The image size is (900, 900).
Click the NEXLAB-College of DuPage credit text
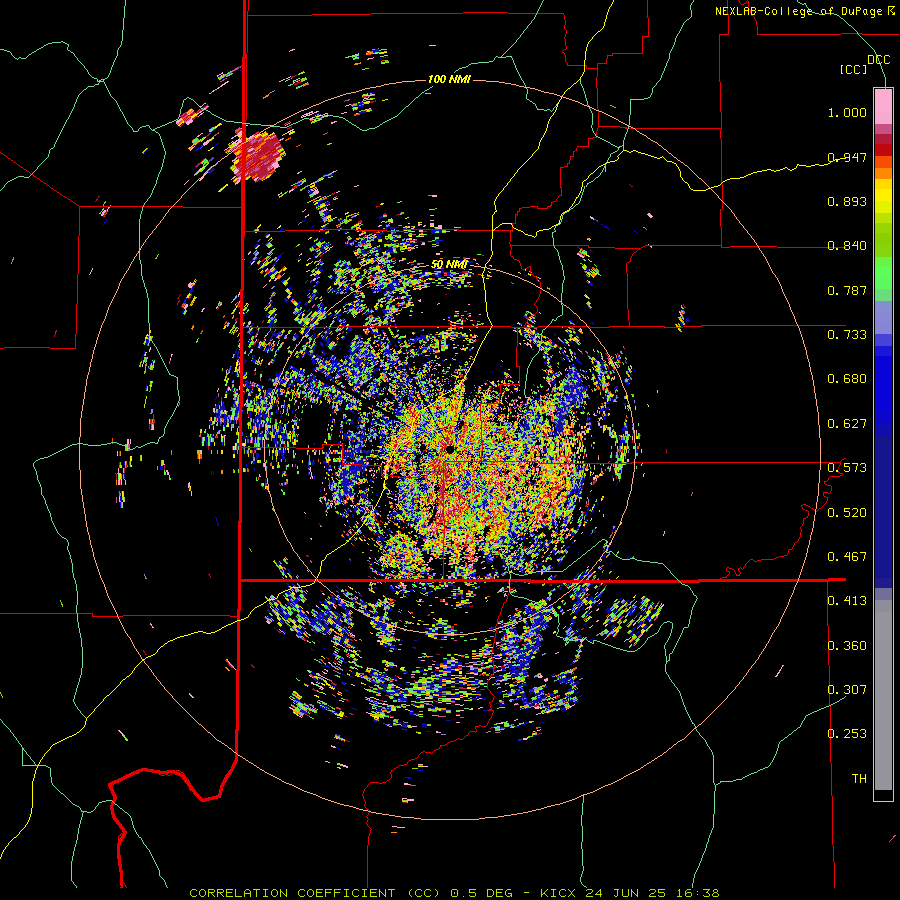point(804,11)
